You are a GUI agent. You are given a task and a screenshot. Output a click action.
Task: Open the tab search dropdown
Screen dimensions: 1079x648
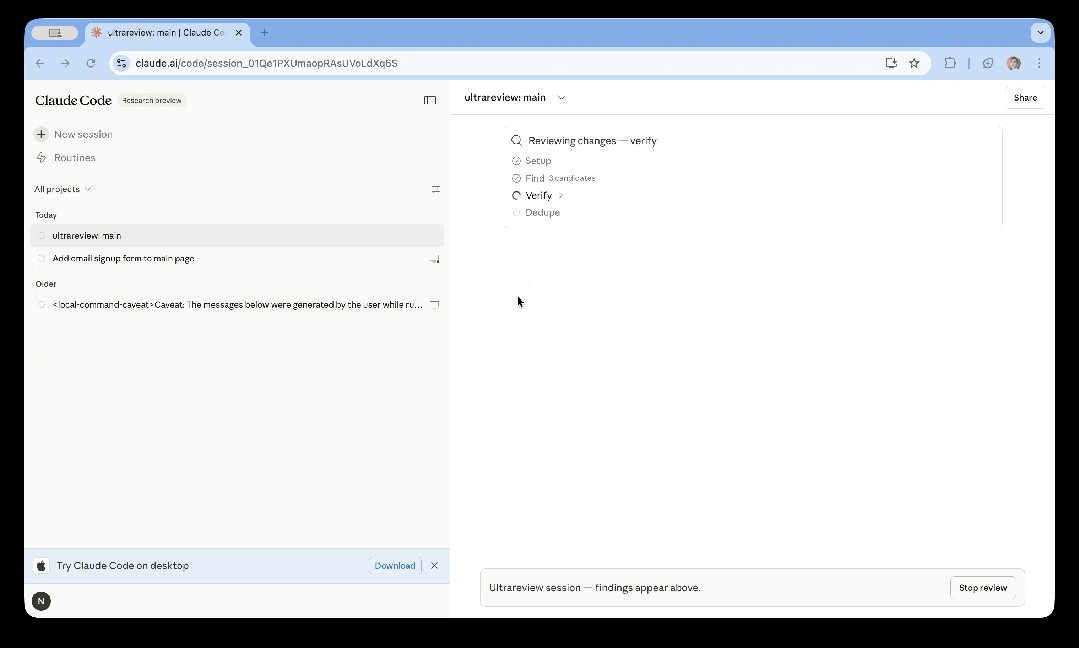coord(1040,32)
